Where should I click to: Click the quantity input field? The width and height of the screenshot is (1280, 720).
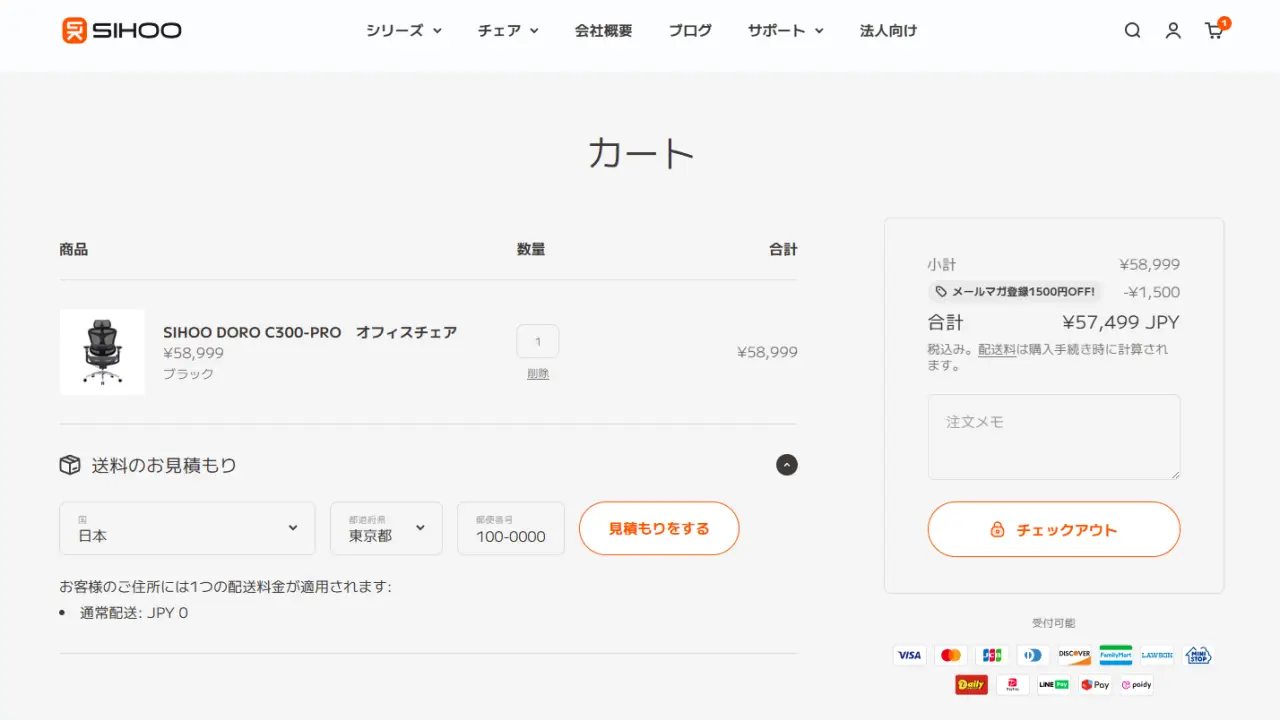(x=538, y=341)
